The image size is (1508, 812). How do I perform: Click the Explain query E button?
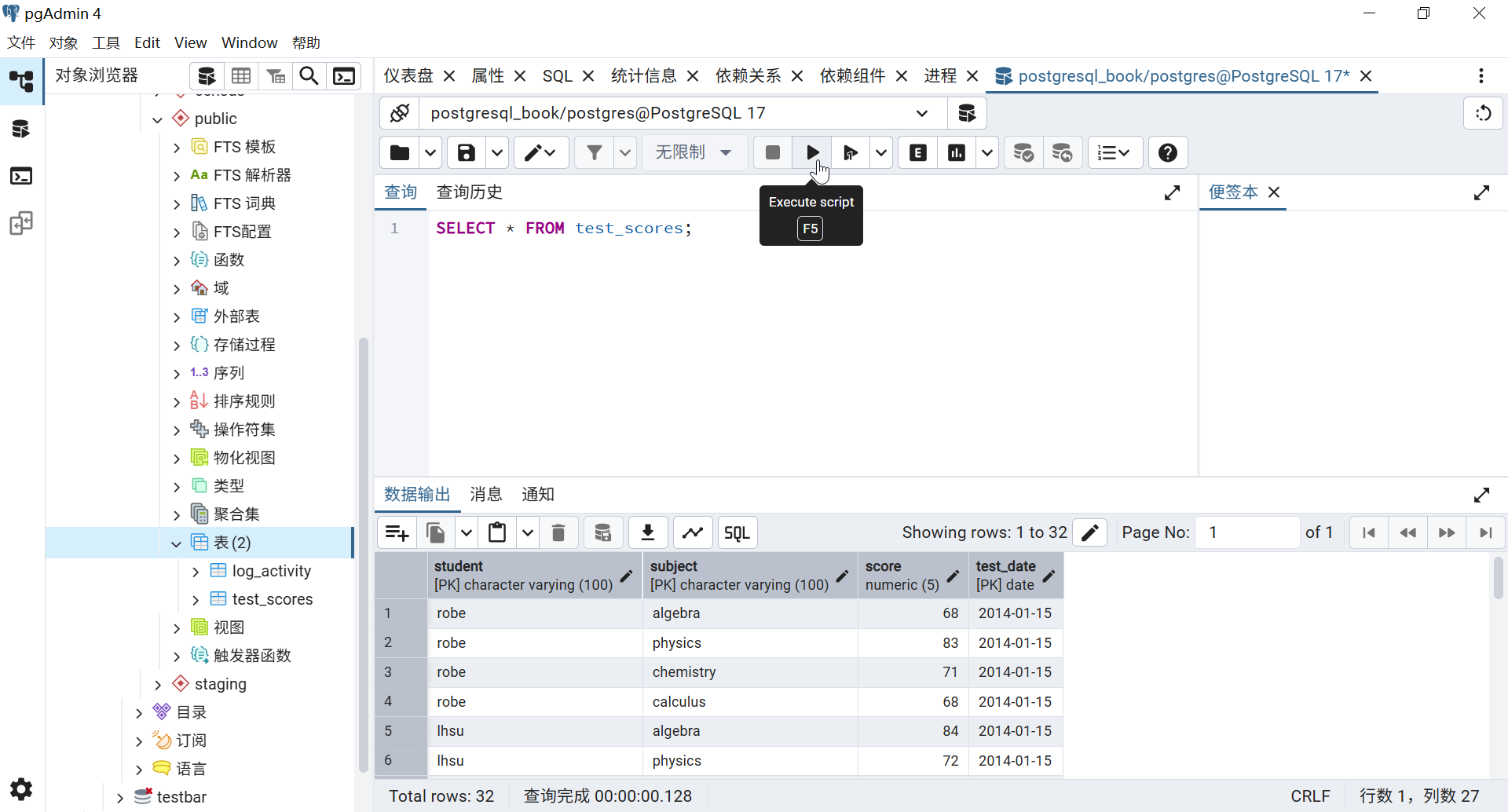(x=917, y=152)
